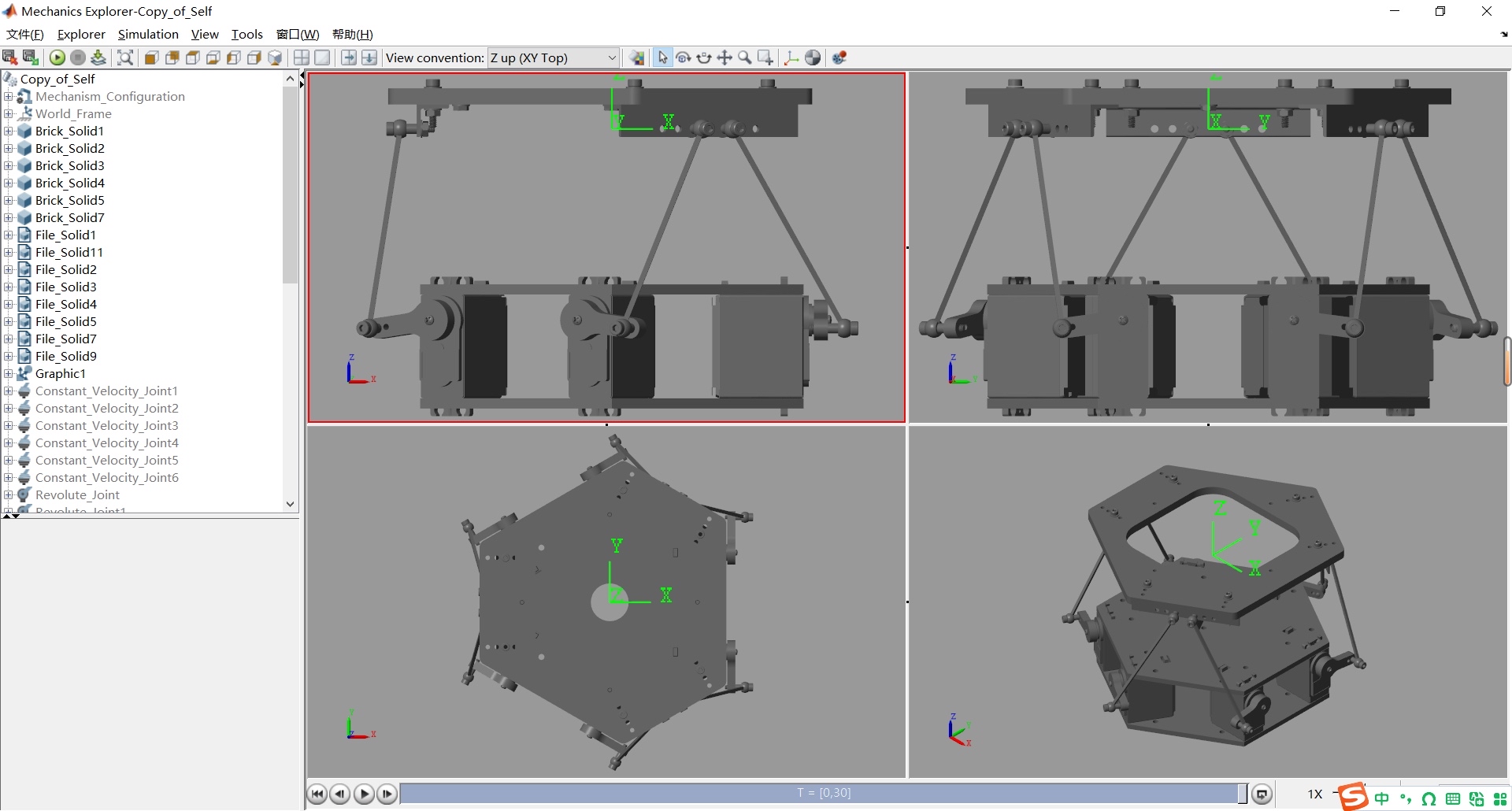Click the first model tree toolbar icon
This screenshot has width=1512, height=811.
point(10,57)
